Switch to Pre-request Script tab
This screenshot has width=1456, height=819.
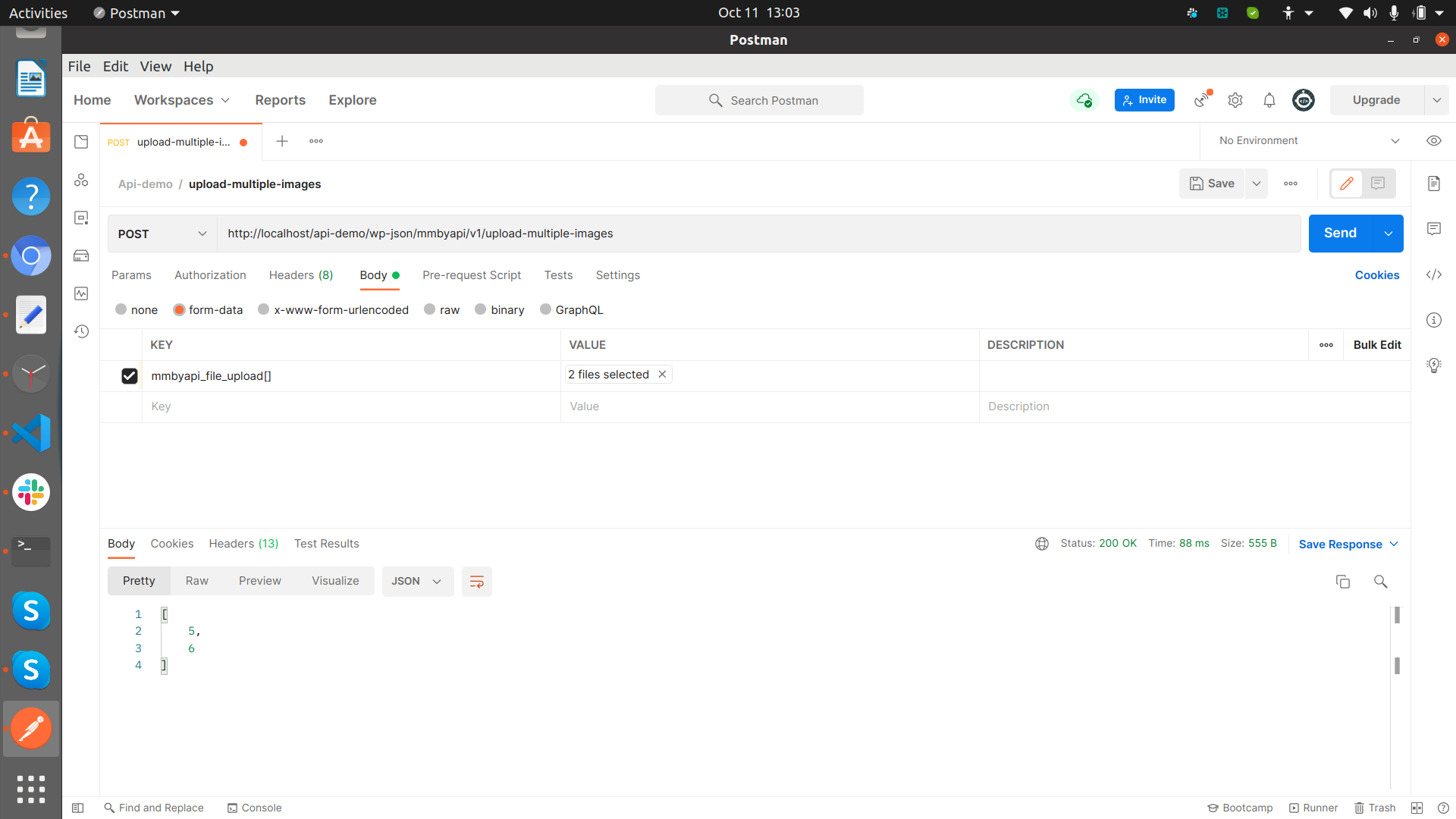tap(472, 275)
